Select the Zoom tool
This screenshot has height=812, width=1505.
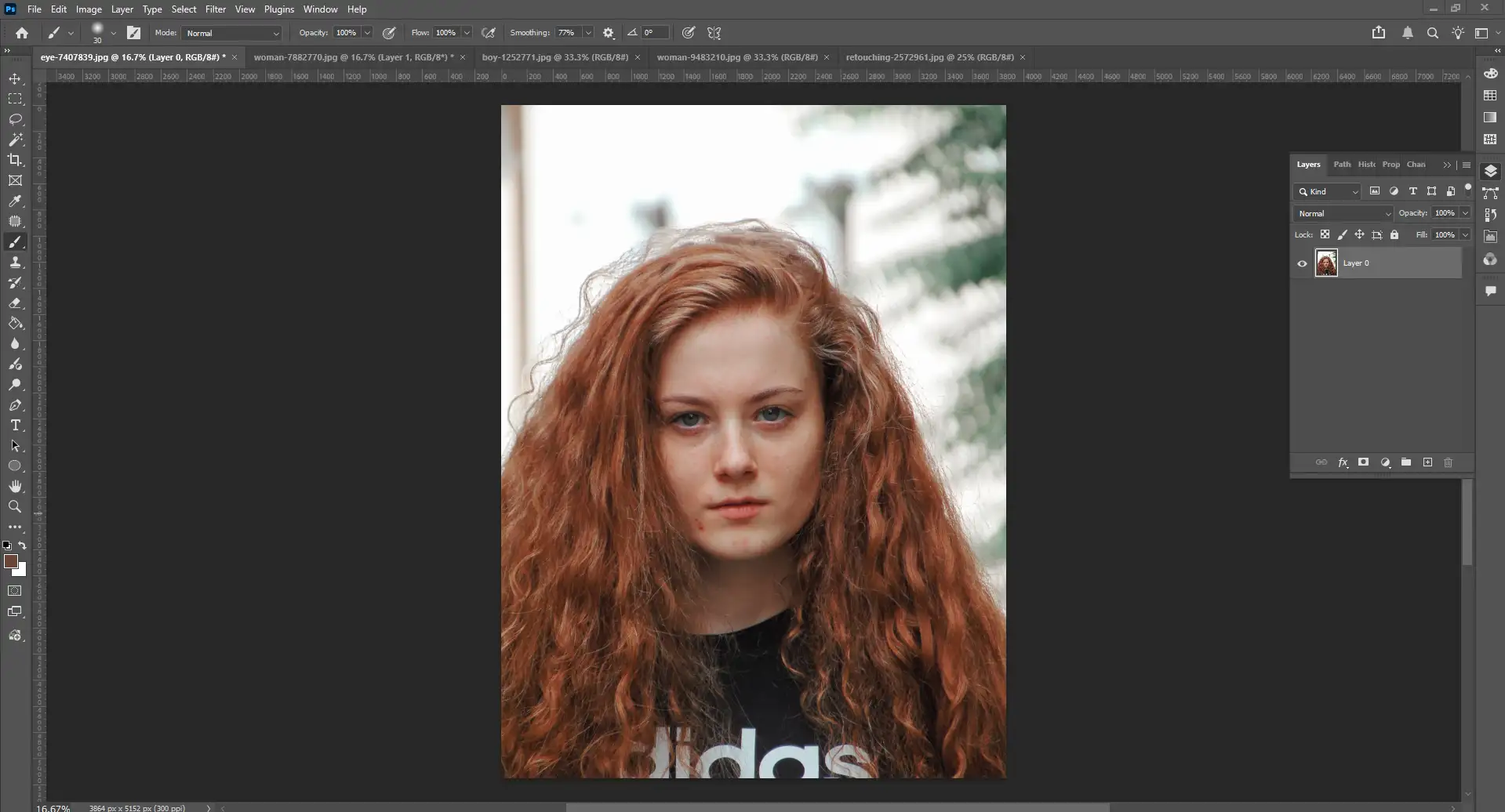[x=15, y=506]
